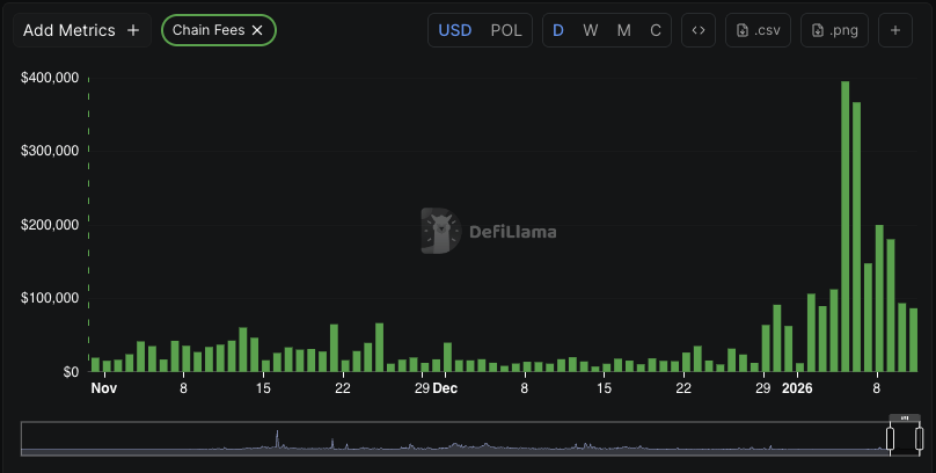Click the top grip of range selector
The width and height of the screenshot is (936, 473).
(905, 418)
